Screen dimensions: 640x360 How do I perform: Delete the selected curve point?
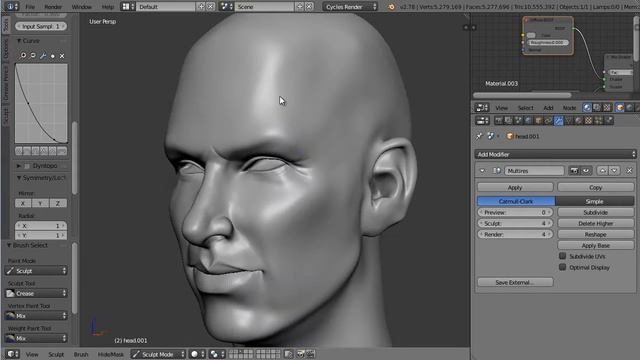click(x=62, y=56)
